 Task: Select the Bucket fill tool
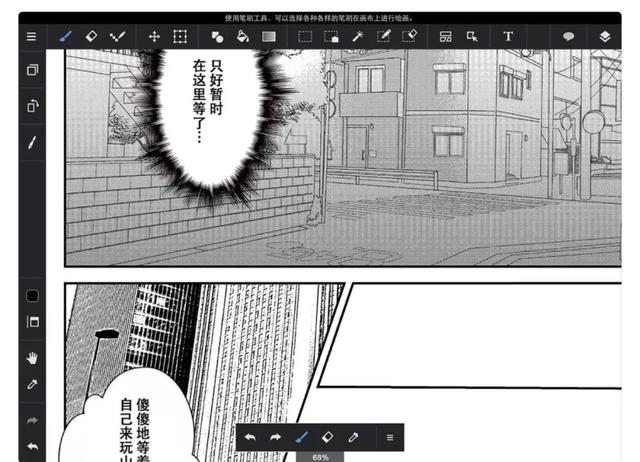[x=243, y=36]
